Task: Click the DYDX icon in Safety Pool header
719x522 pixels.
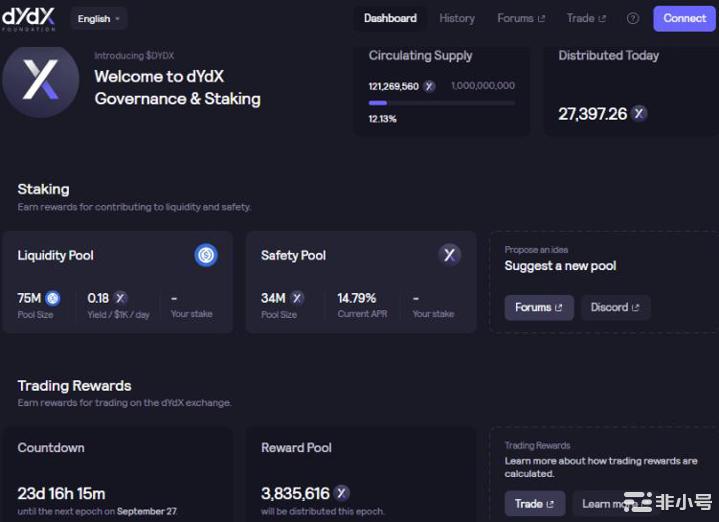Action: (x=450, y=255)
